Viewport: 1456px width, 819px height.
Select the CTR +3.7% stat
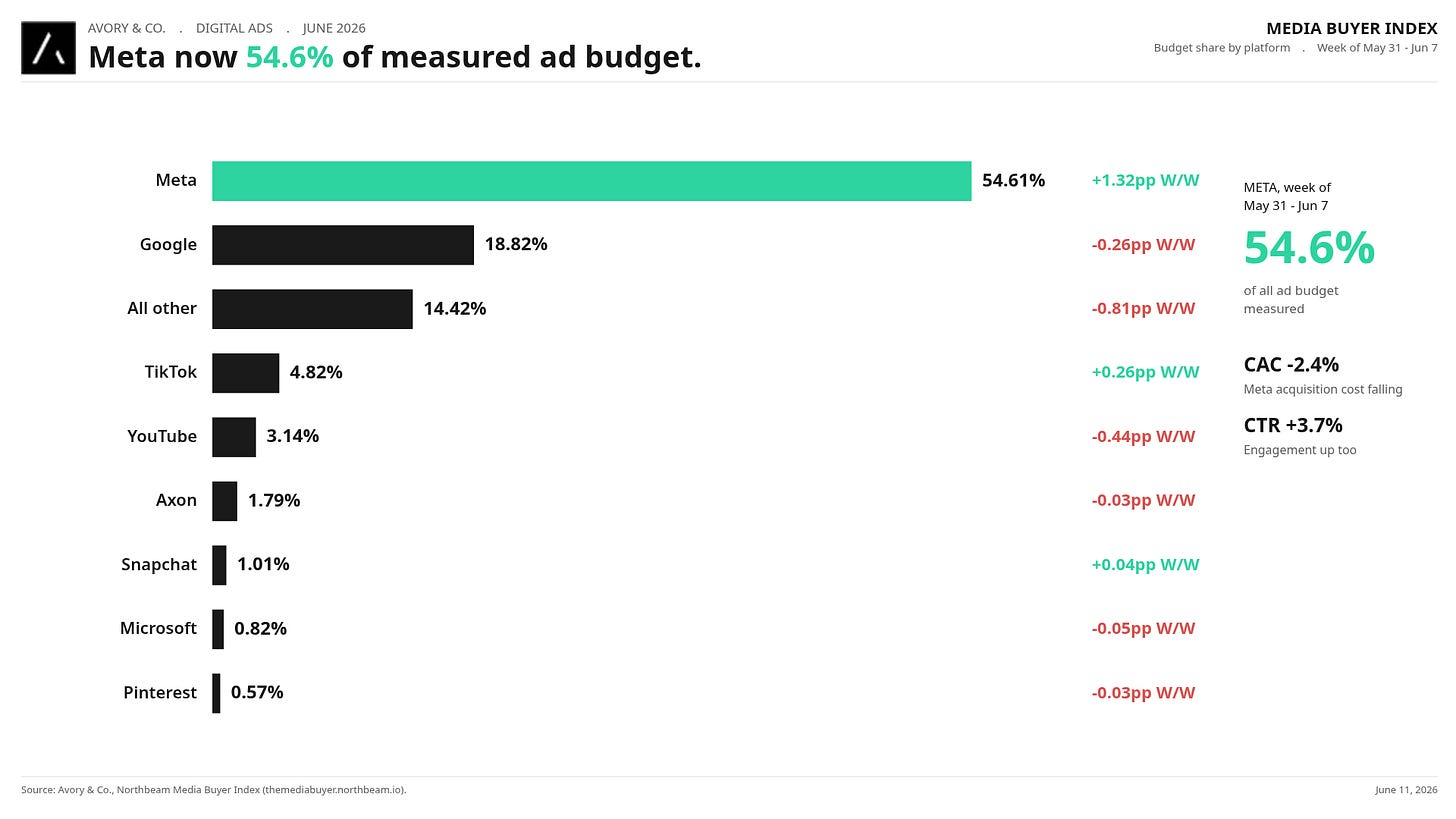point(1293,425)
